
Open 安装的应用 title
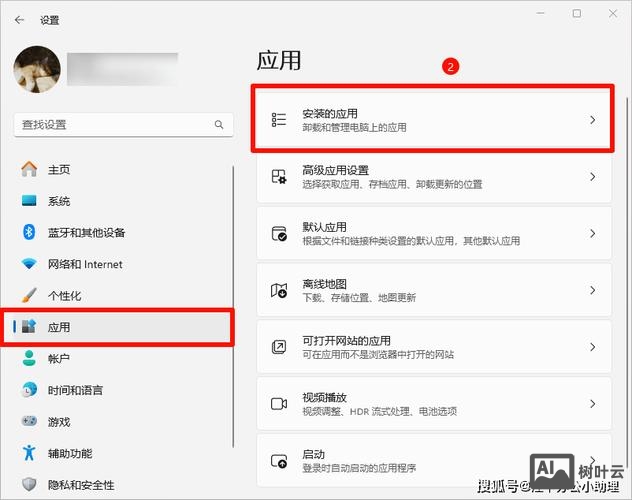pos(330,114)
